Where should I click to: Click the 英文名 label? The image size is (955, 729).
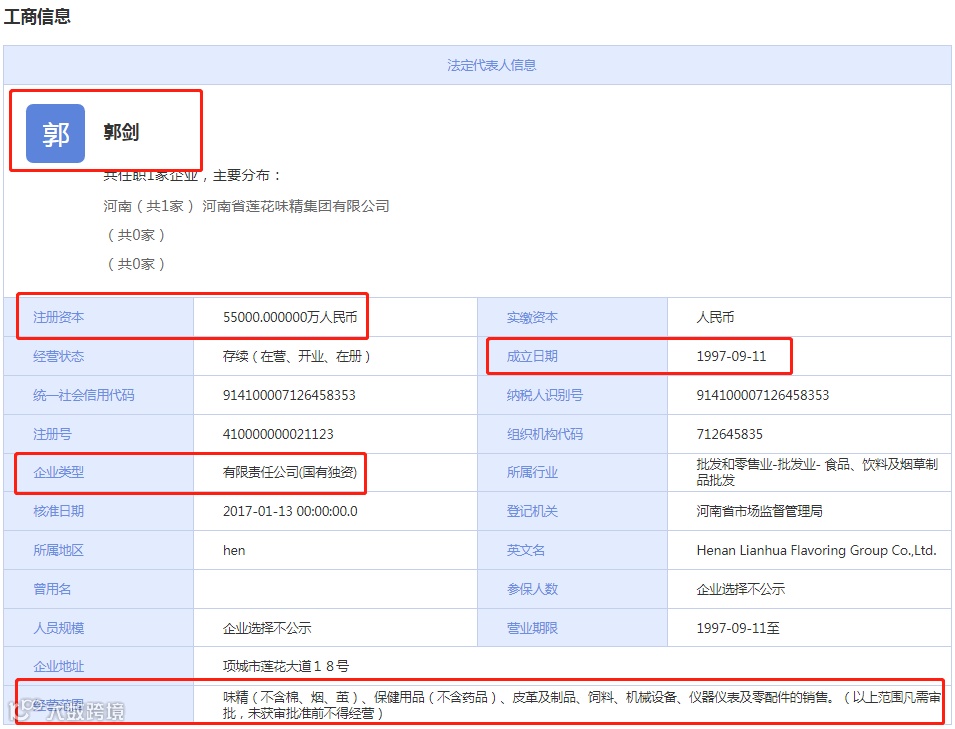(x=526, y=550)
